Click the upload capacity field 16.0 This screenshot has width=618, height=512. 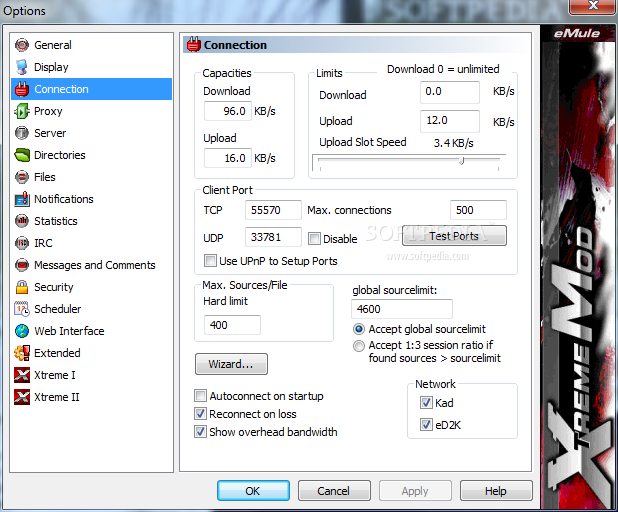[x=228, y=158]
